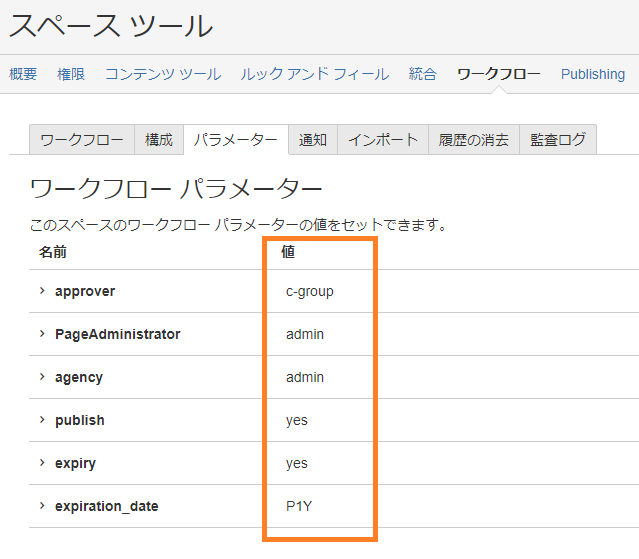The height and width of the screenshot is (559, 639).
Task: Click the P1Y expiration_date value
Action: click(x=299, y=506)
